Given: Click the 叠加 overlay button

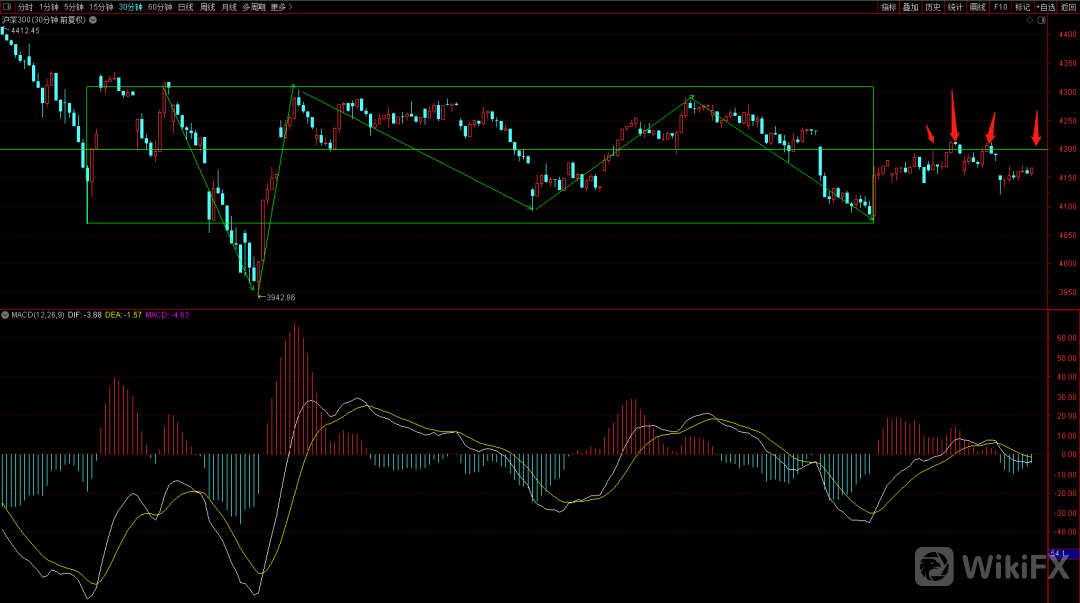Looking at the screenshot, I should pos(910,7).
